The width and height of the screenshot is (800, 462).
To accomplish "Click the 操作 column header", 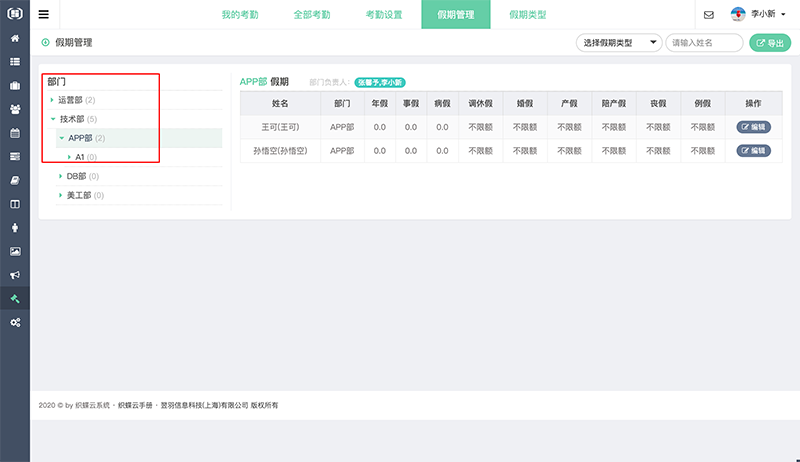I will 753,104.
